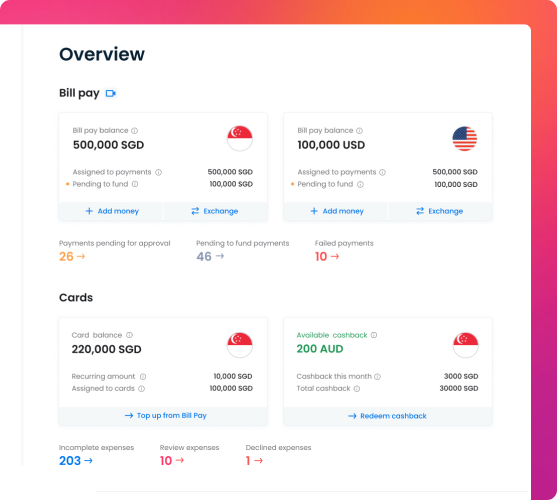Click arrow beside 10 review expenses

[180, 460]
